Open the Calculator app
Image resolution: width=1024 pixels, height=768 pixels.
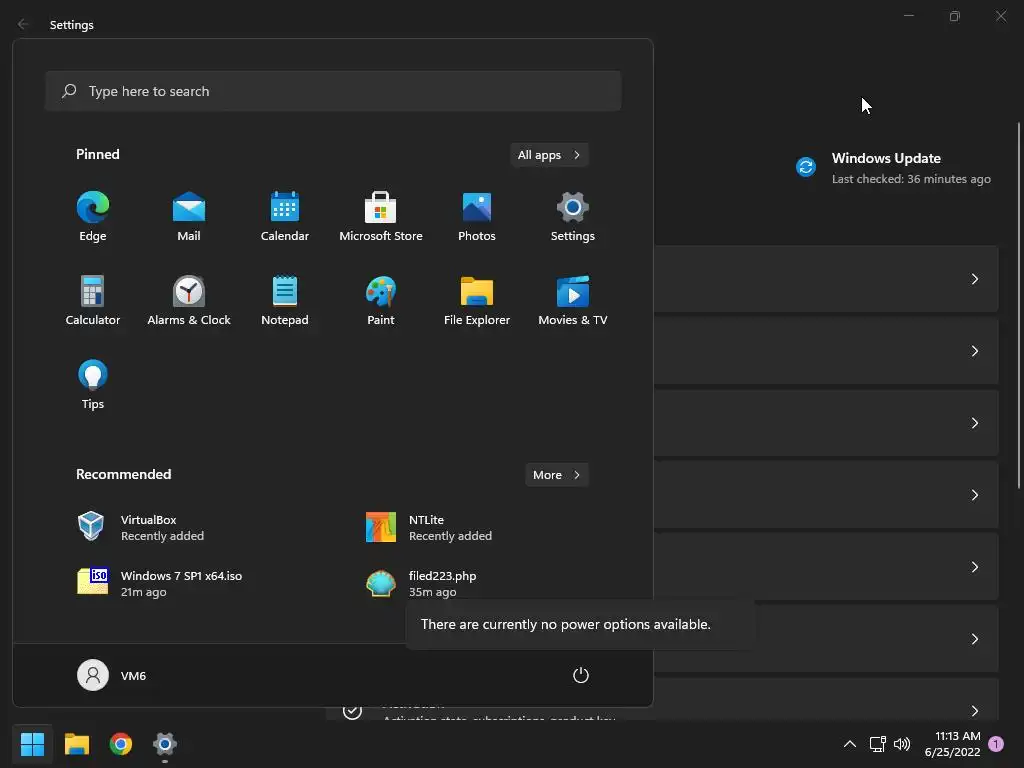pos(93,301)
